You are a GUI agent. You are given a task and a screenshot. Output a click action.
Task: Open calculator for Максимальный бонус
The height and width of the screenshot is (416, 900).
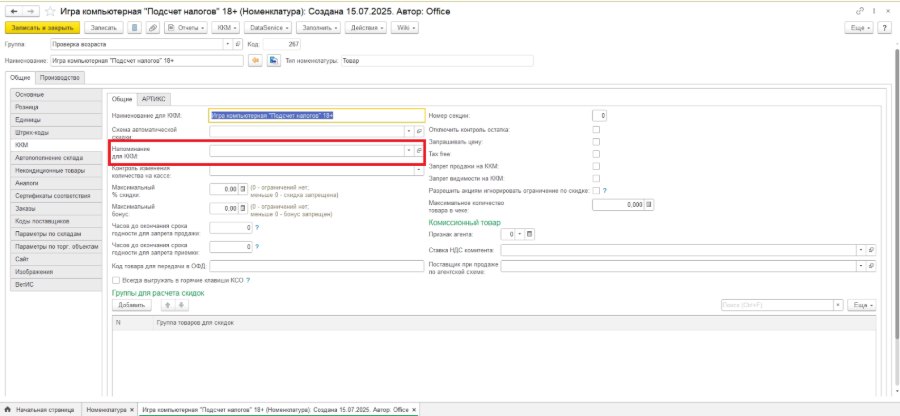(243, 208)
